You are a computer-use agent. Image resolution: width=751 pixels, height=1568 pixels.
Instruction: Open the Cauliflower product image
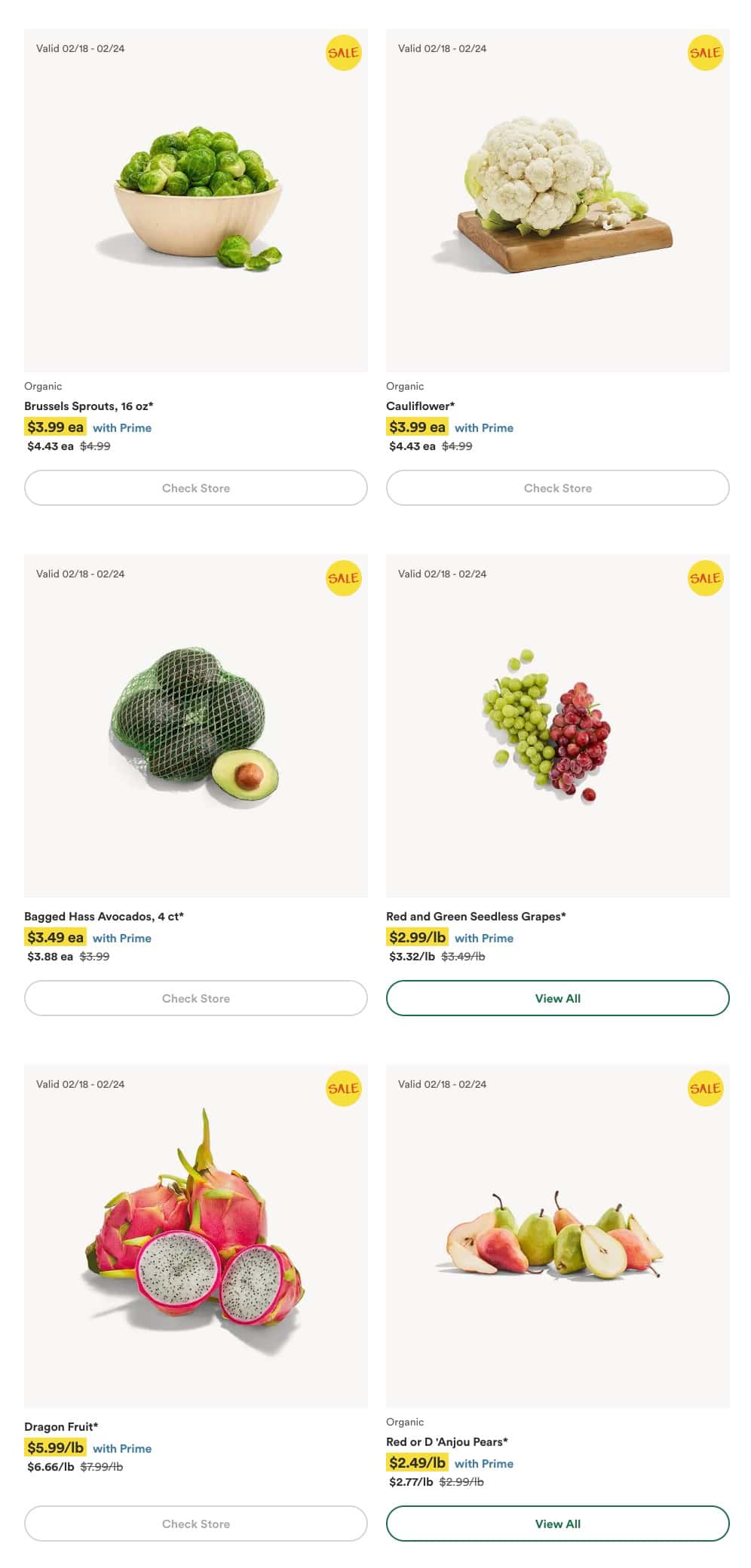(x=558, y=200)
